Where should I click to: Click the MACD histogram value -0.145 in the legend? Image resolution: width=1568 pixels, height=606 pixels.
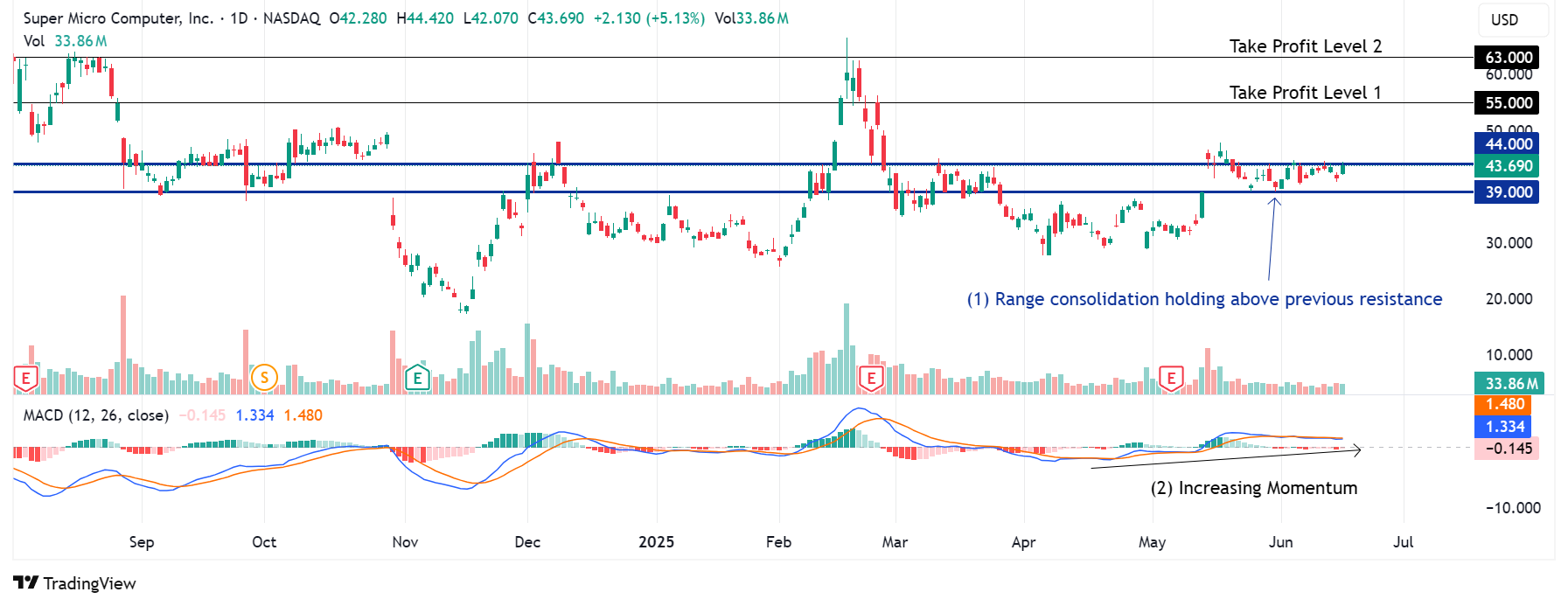pyautogui.click(x=202, y=415)
